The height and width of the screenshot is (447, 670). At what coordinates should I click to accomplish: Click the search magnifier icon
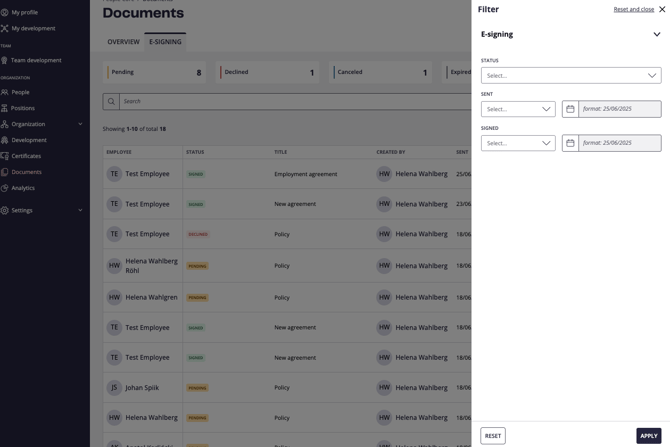tap(111, 101)
